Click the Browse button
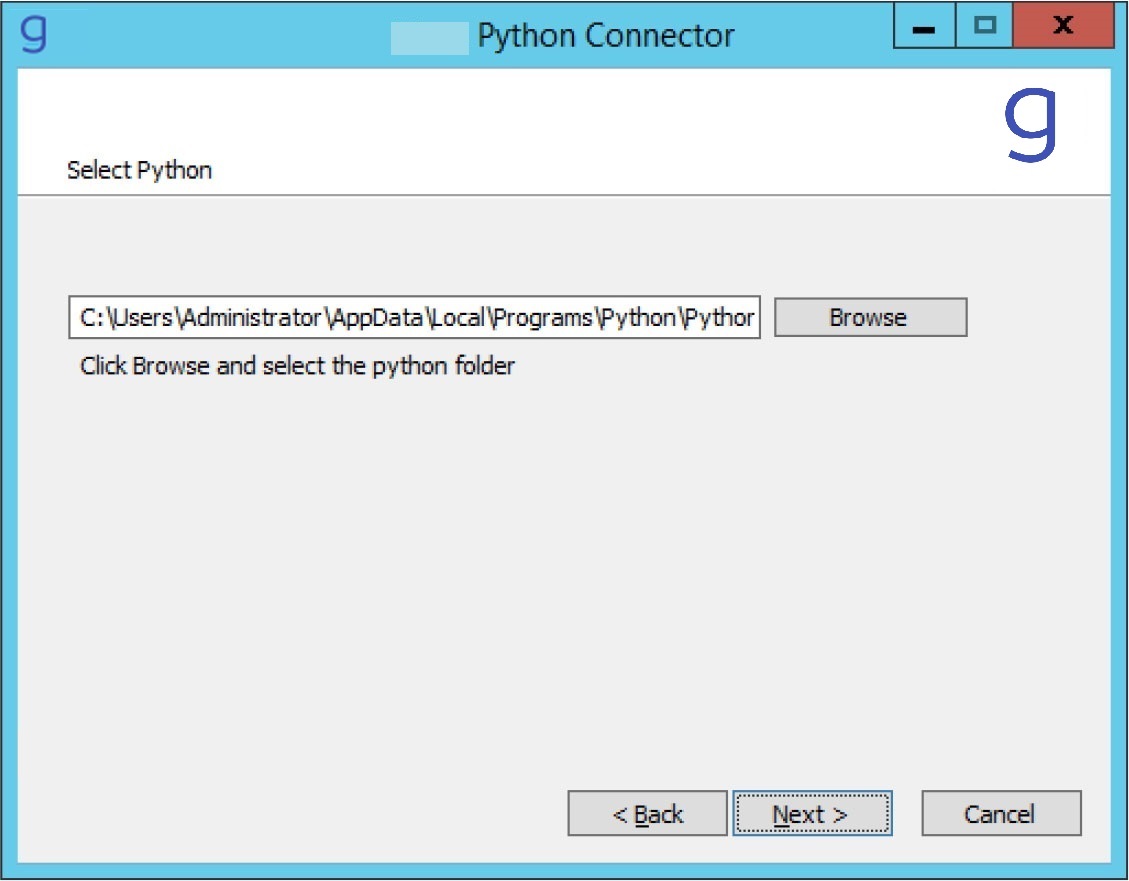1129x881 pixels. pos(871,317)
